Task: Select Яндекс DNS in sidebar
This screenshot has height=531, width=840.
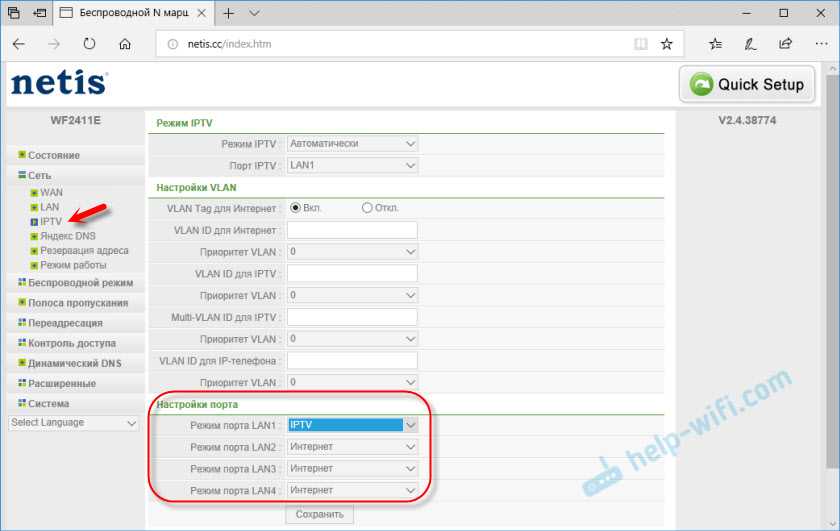Action: pyautogui.click(x=68, y=236)
